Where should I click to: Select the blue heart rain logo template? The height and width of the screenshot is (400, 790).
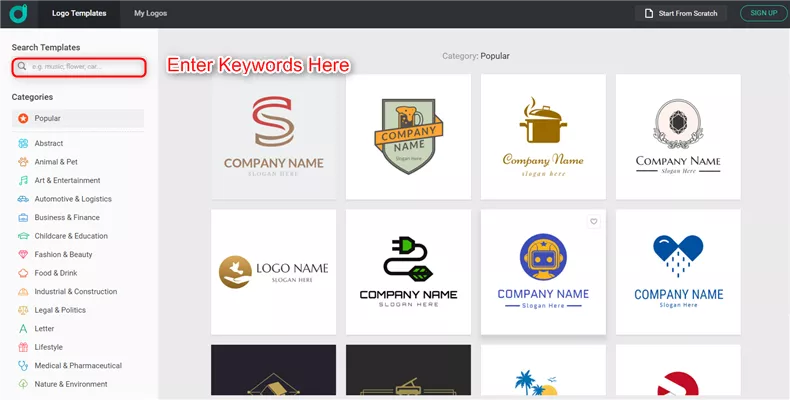pyautogui.click(x=678, y=271)
